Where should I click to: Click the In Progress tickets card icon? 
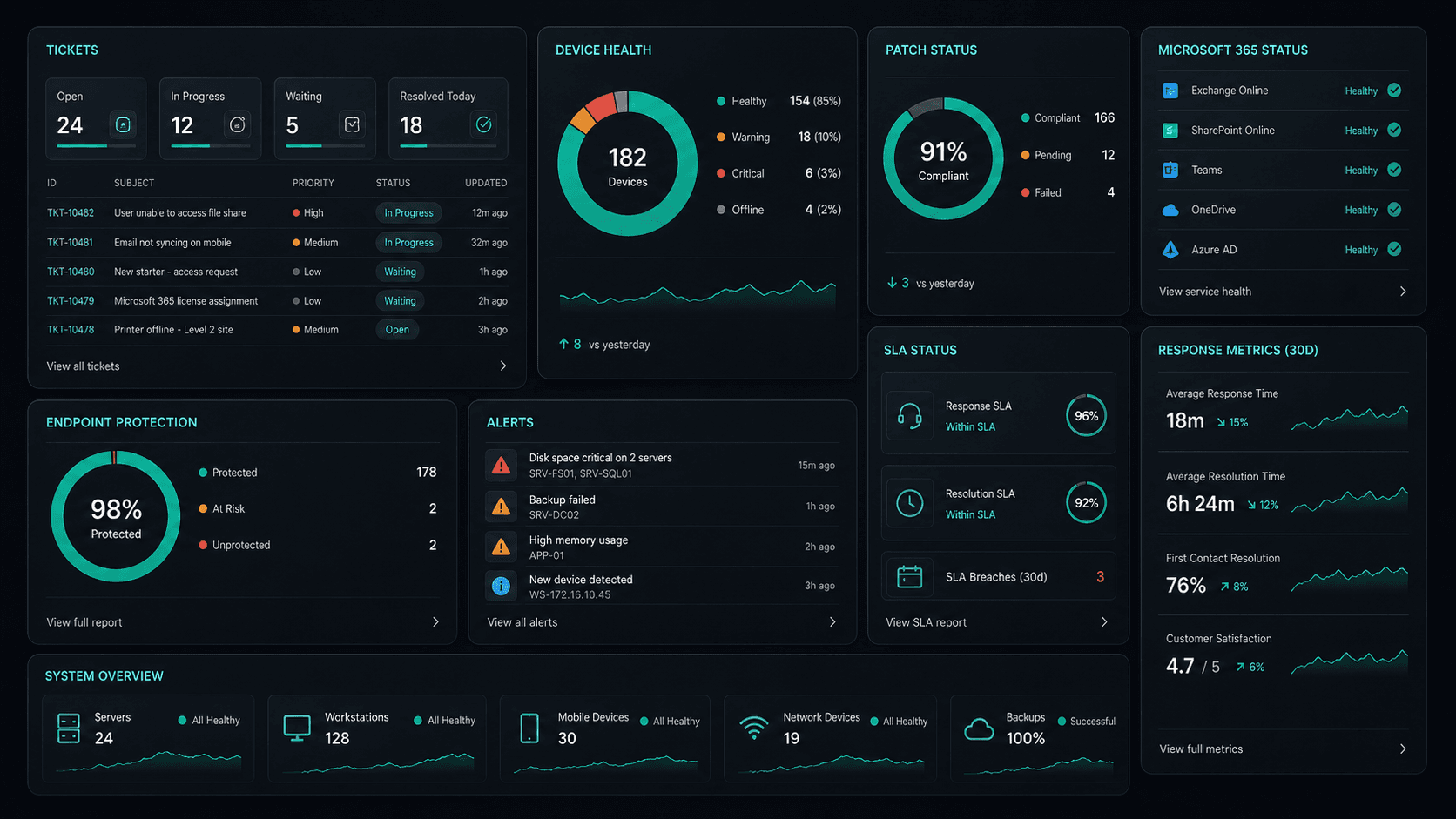pyautogui.click(x=237, y=125)
